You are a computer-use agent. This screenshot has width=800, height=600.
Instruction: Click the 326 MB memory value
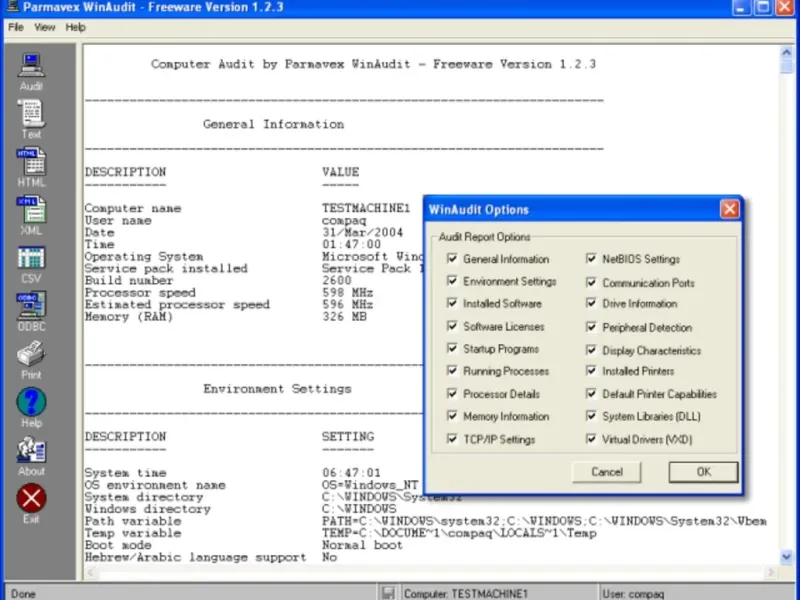(x=344, y=316)
